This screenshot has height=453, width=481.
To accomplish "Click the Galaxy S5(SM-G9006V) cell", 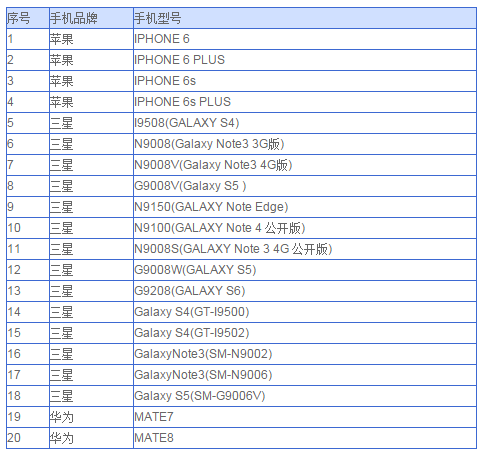I will click(305, 396).
